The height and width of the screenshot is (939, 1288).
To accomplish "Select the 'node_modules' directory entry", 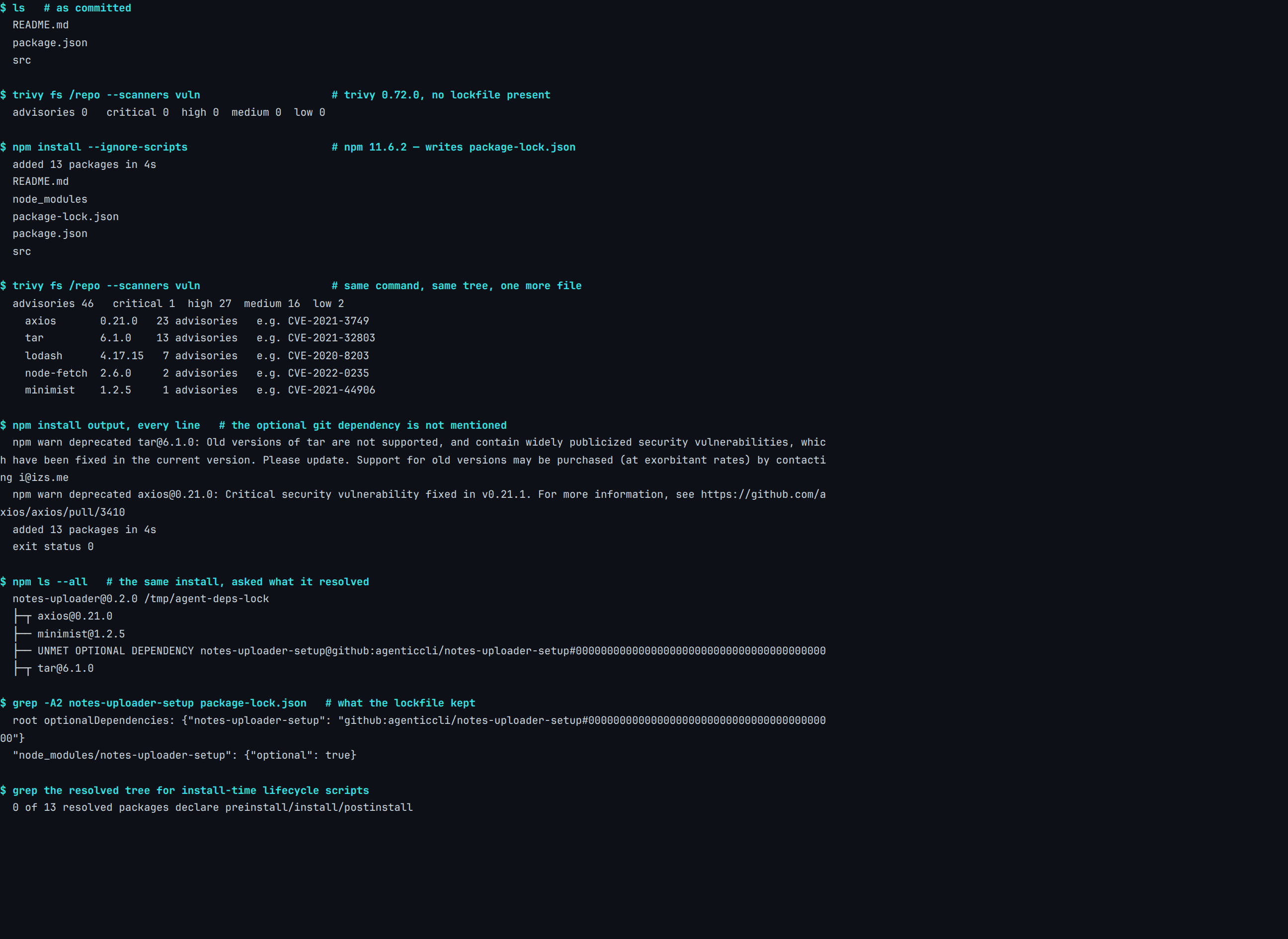I will [x=50, y=200].
